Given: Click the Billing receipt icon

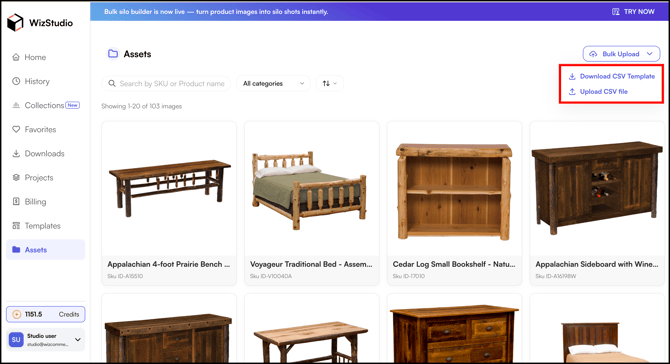Looking at the screenshot, I should pyautogui.click(x=16, y=202).
